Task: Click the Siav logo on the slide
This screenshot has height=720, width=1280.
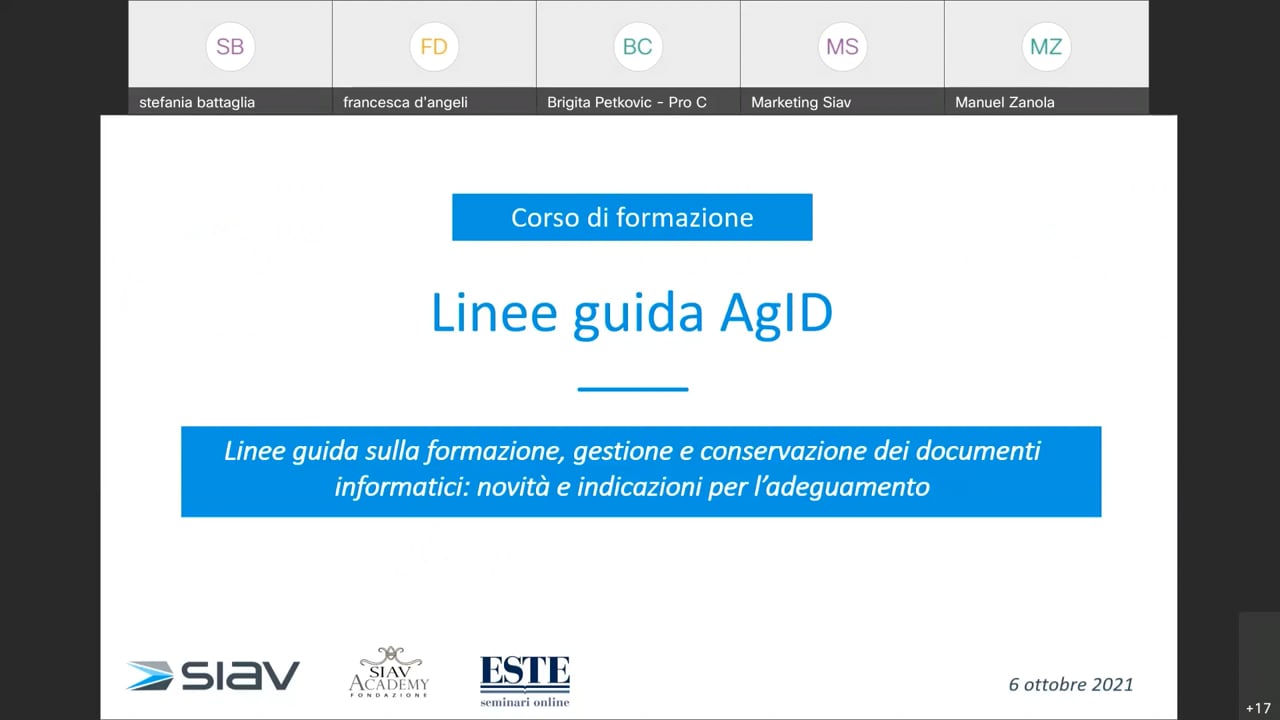Action: tap(213, 676)
